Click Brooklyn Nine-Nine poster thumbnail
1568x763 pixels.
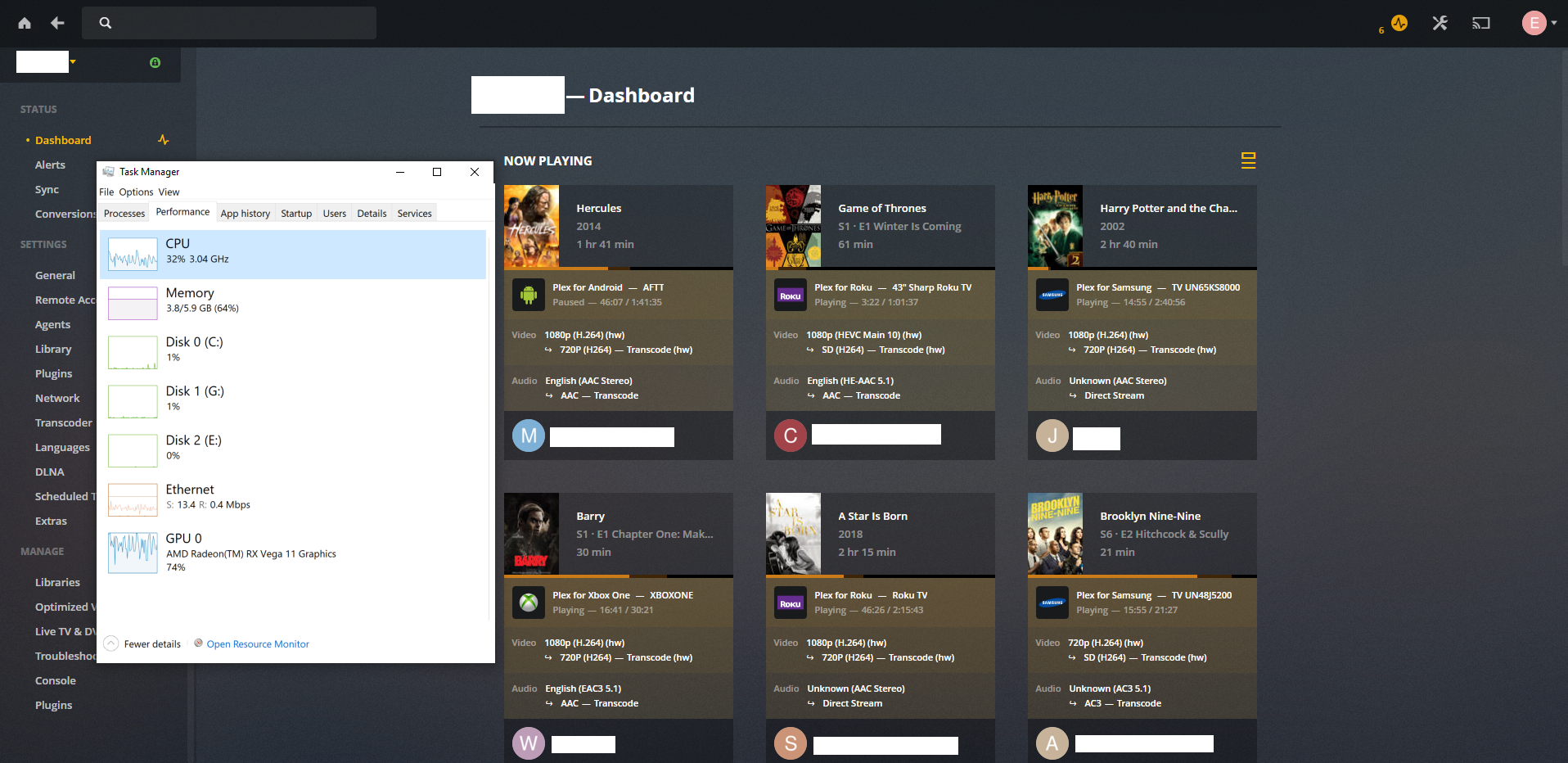tap(1055, 534)
